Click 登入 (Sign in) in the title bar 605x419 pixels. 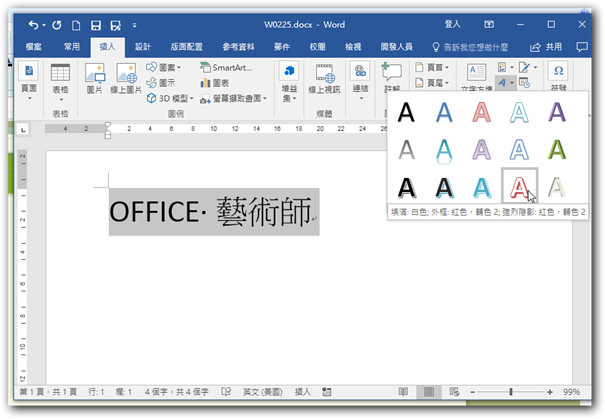pos(452,24)
